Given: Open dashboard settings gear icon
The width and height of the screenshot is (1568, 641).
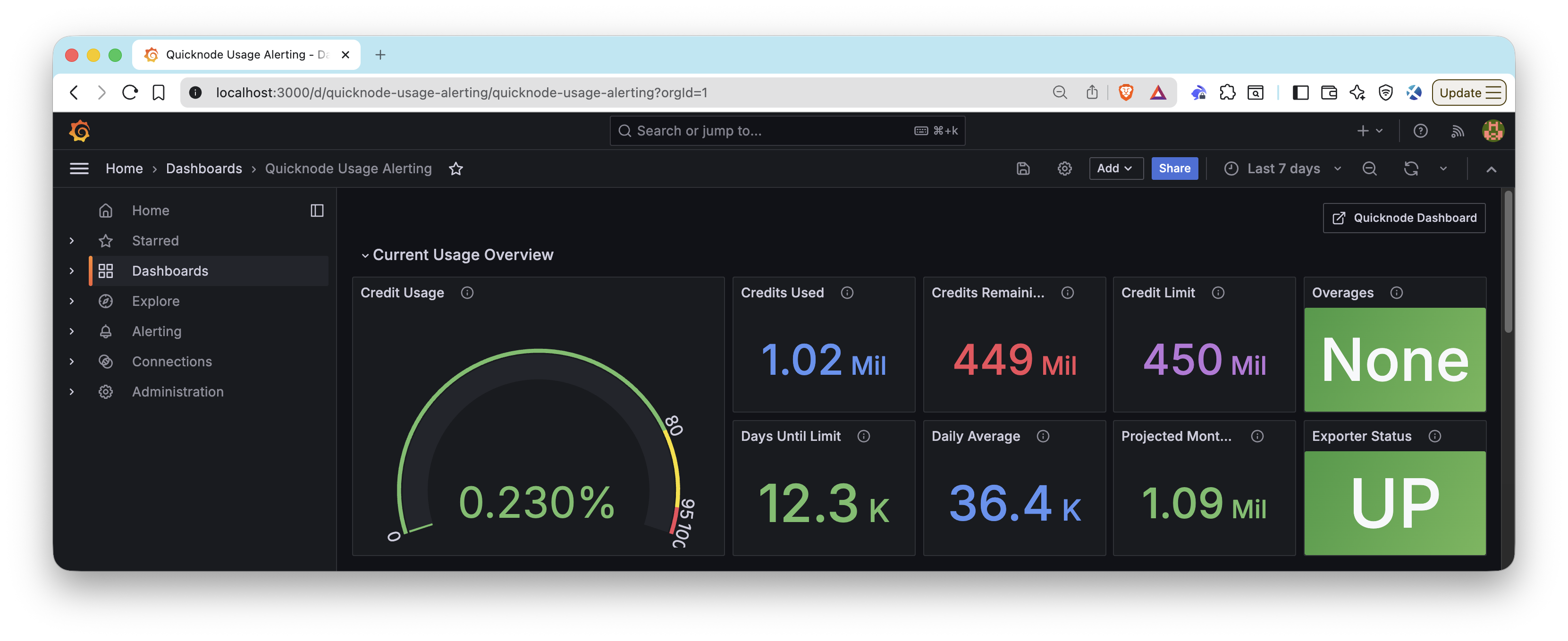Looking at the screenshot, I should pyautogui.click(x=1065, y=169).
